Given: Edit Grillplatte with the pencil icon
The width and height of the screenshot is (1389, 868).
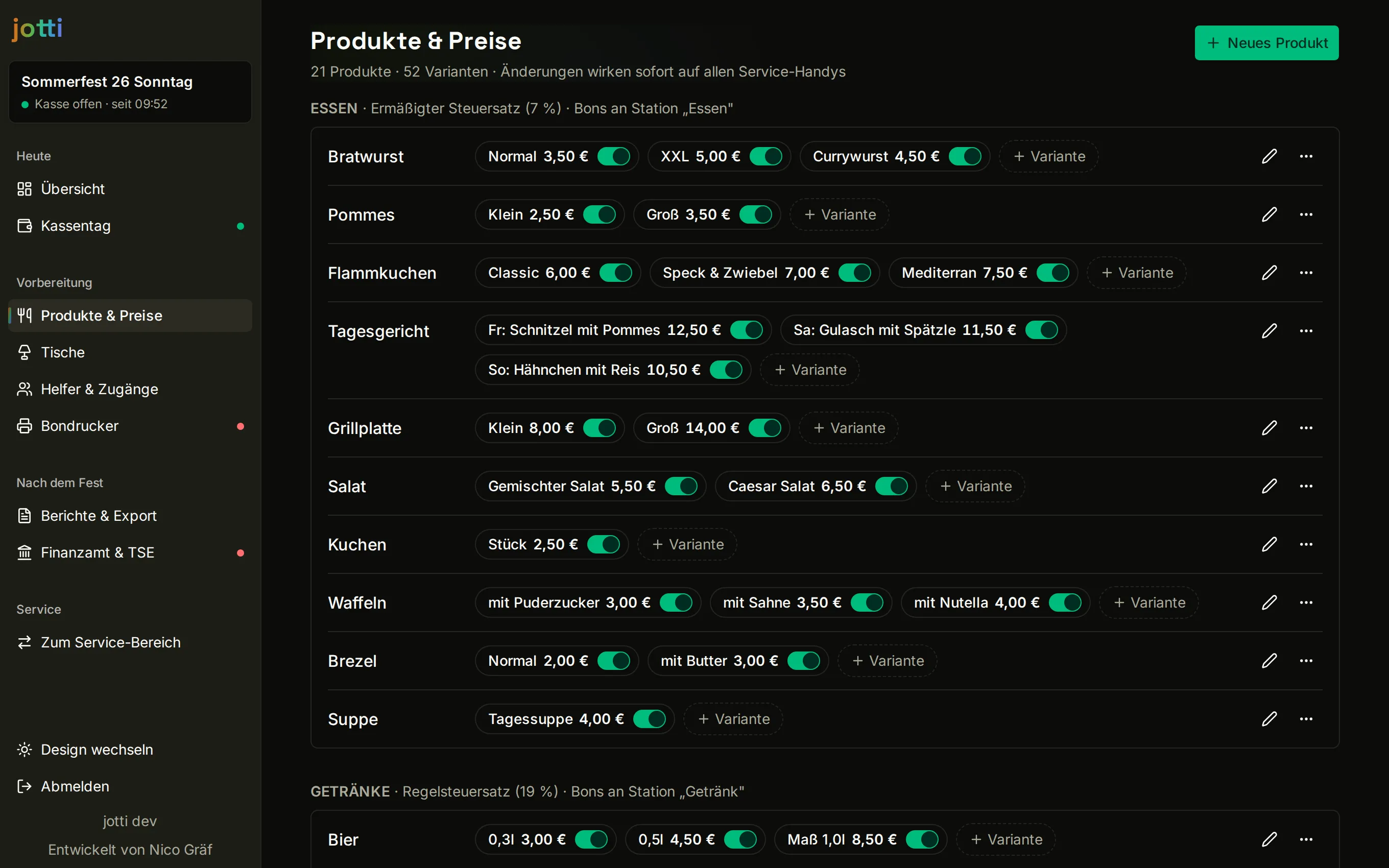Looking at the screenshot, I should [x=1269, y=428].
